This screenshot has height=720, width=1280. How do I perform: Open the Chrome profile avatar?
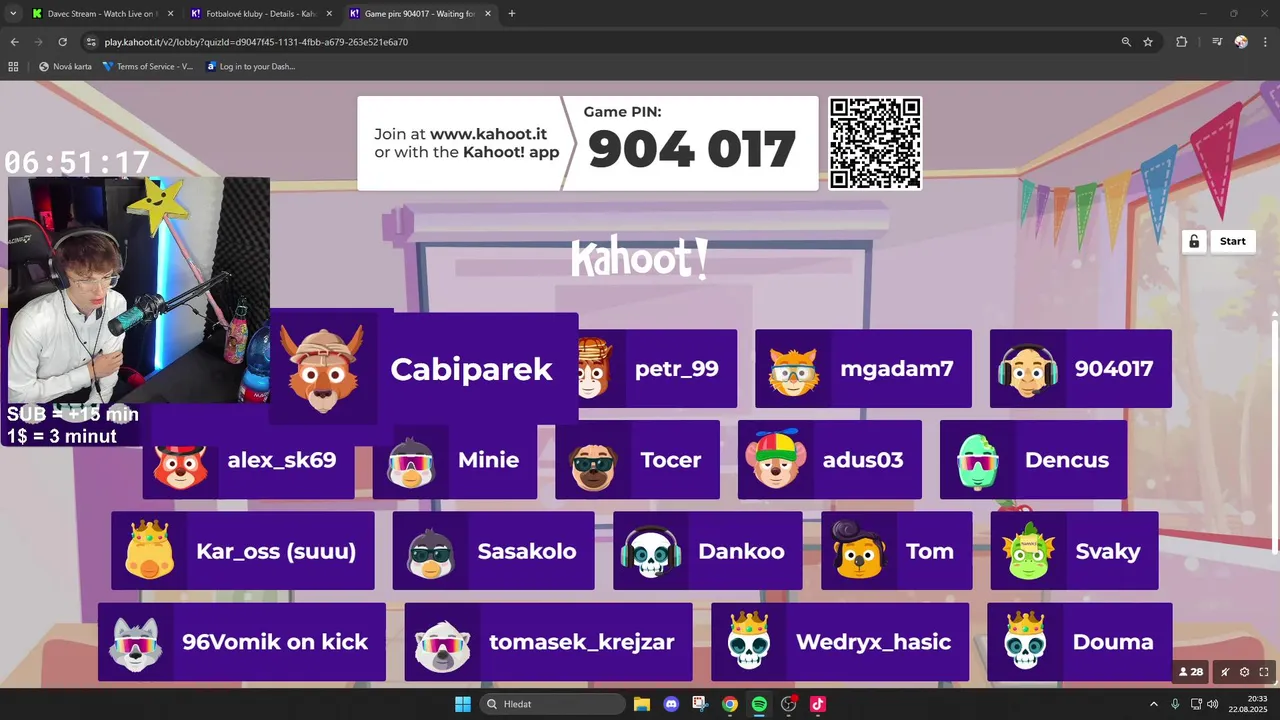(1241, 42)
